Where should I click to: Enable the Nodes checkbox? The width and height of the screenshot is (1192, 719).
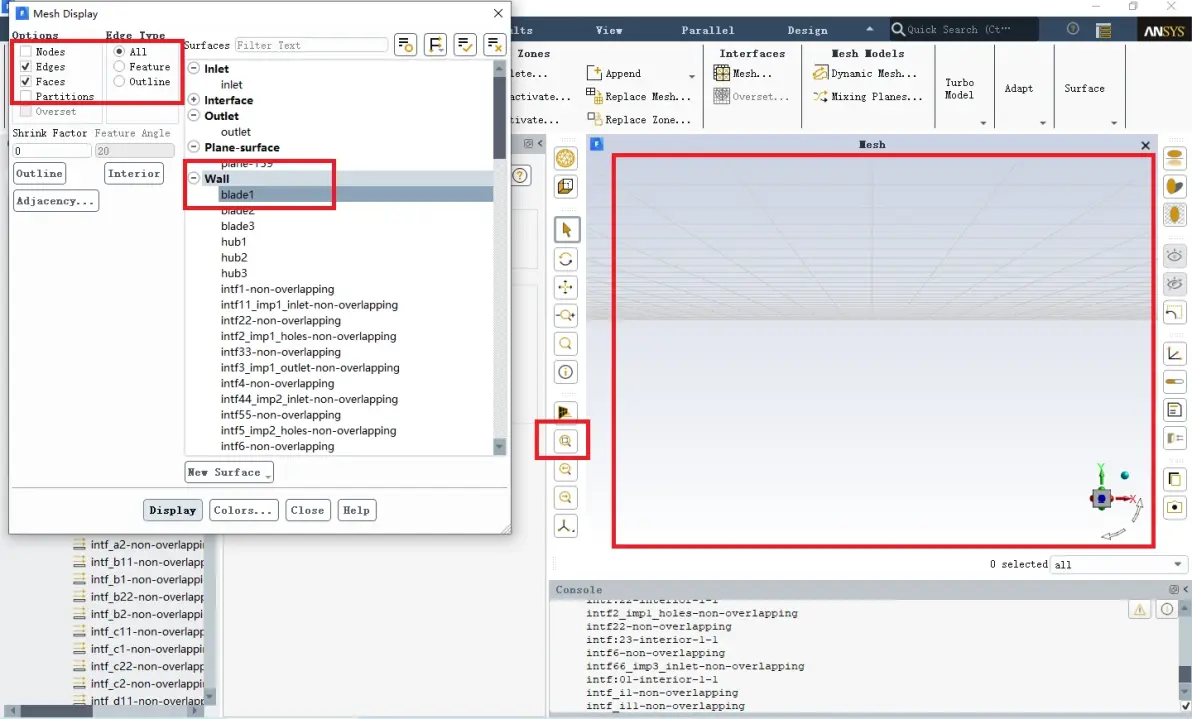[x=26, y=52]
